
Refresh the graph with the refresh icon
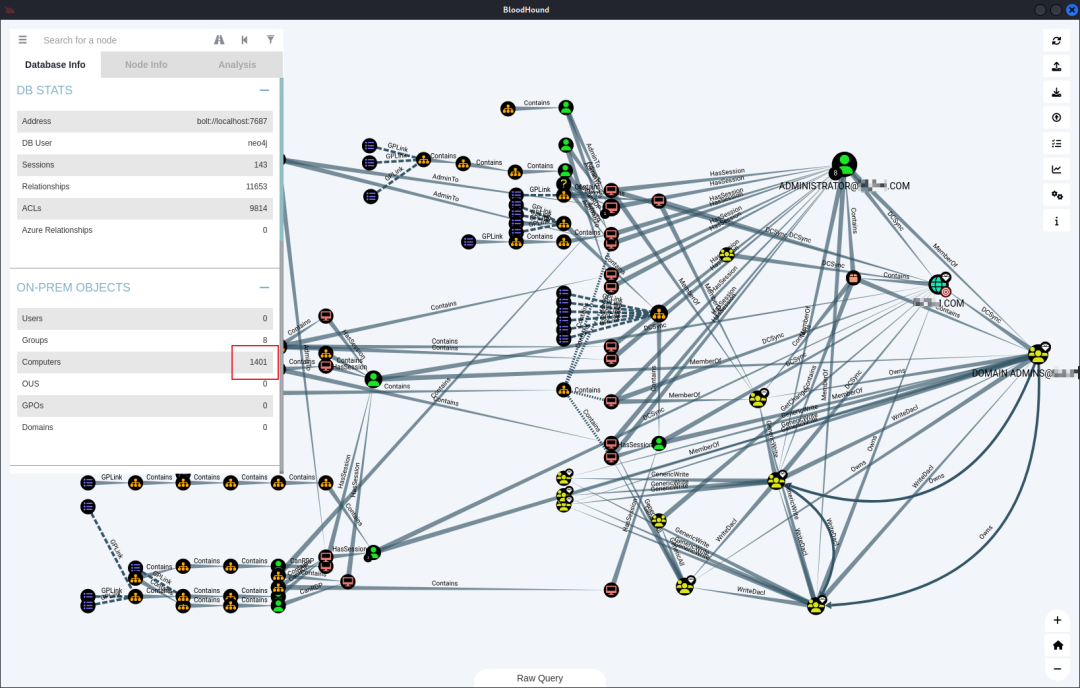click(1057, 41)
